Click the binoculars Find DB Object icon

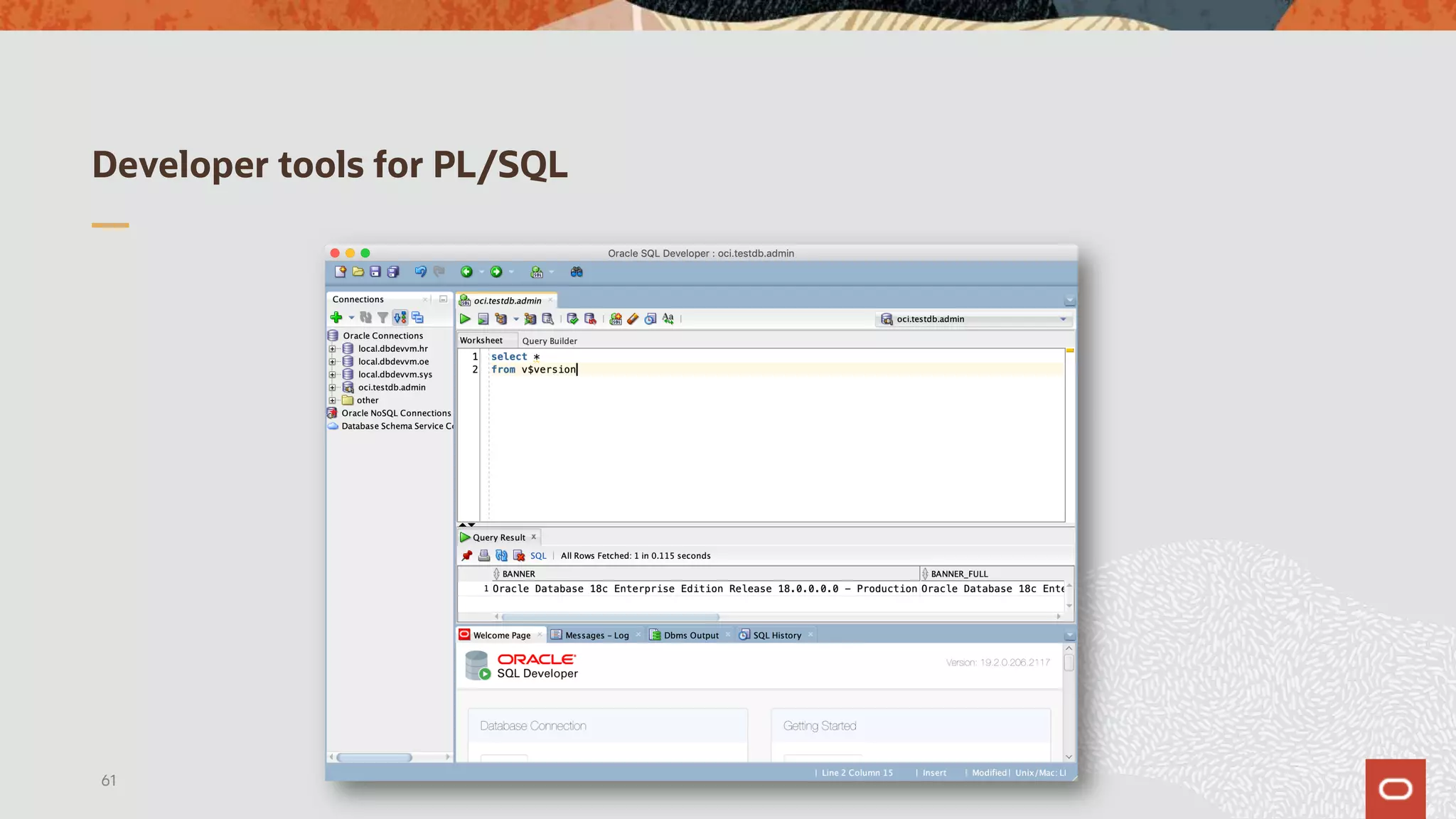click(x=577, y=272)
